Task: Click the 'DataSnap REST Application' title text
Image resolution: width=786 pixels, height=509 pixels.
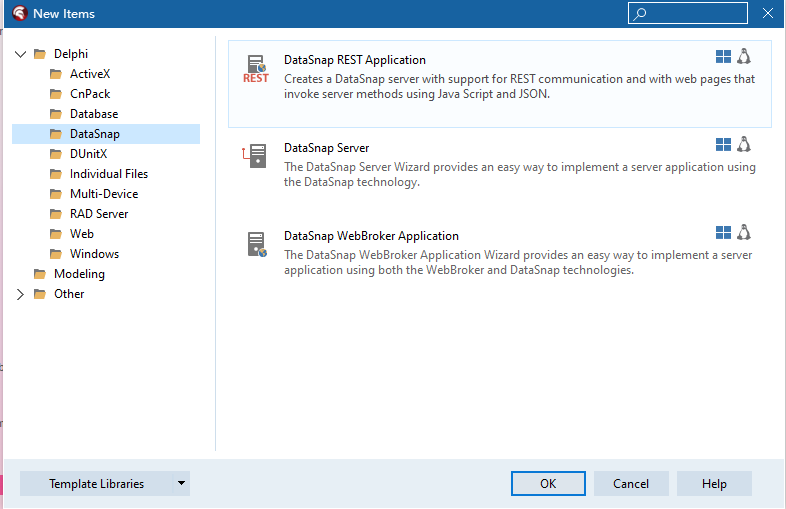Action: click(x=355, y=60)
